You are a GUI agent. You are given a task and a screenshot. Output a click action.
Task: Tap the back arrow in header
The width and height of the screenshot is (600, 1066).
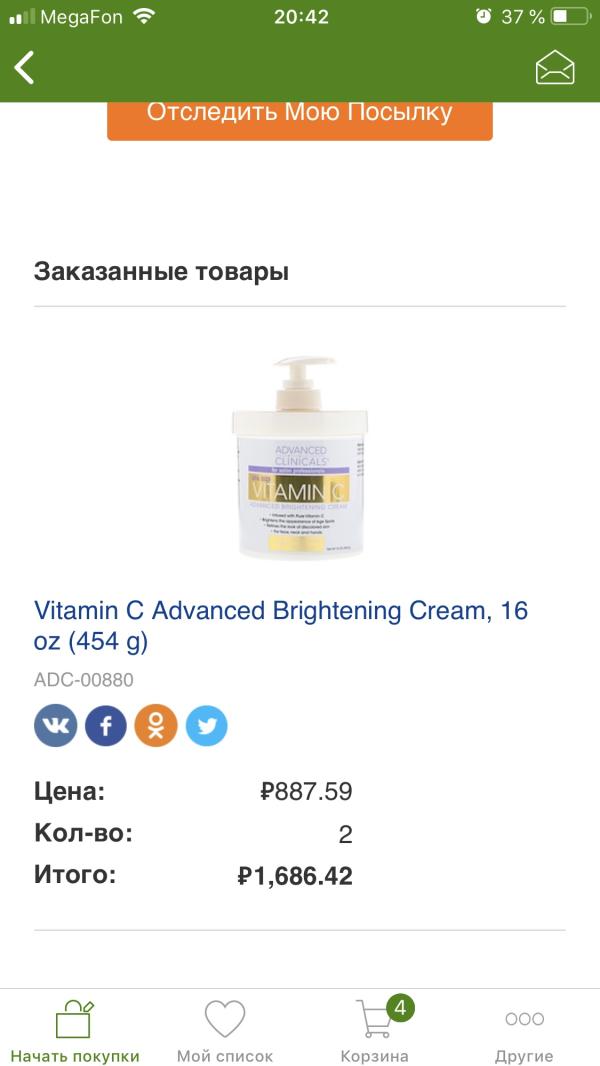[x=24, y=67]
